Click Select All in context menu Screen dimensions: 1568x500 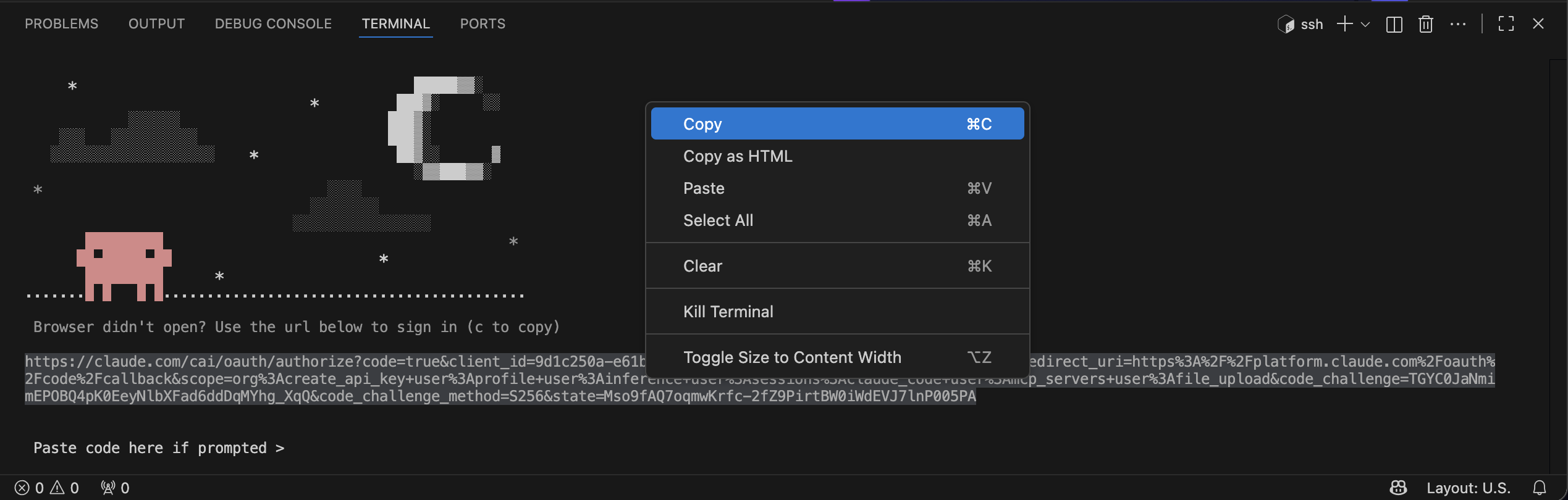pyautogui.click(x=837, y=220)
